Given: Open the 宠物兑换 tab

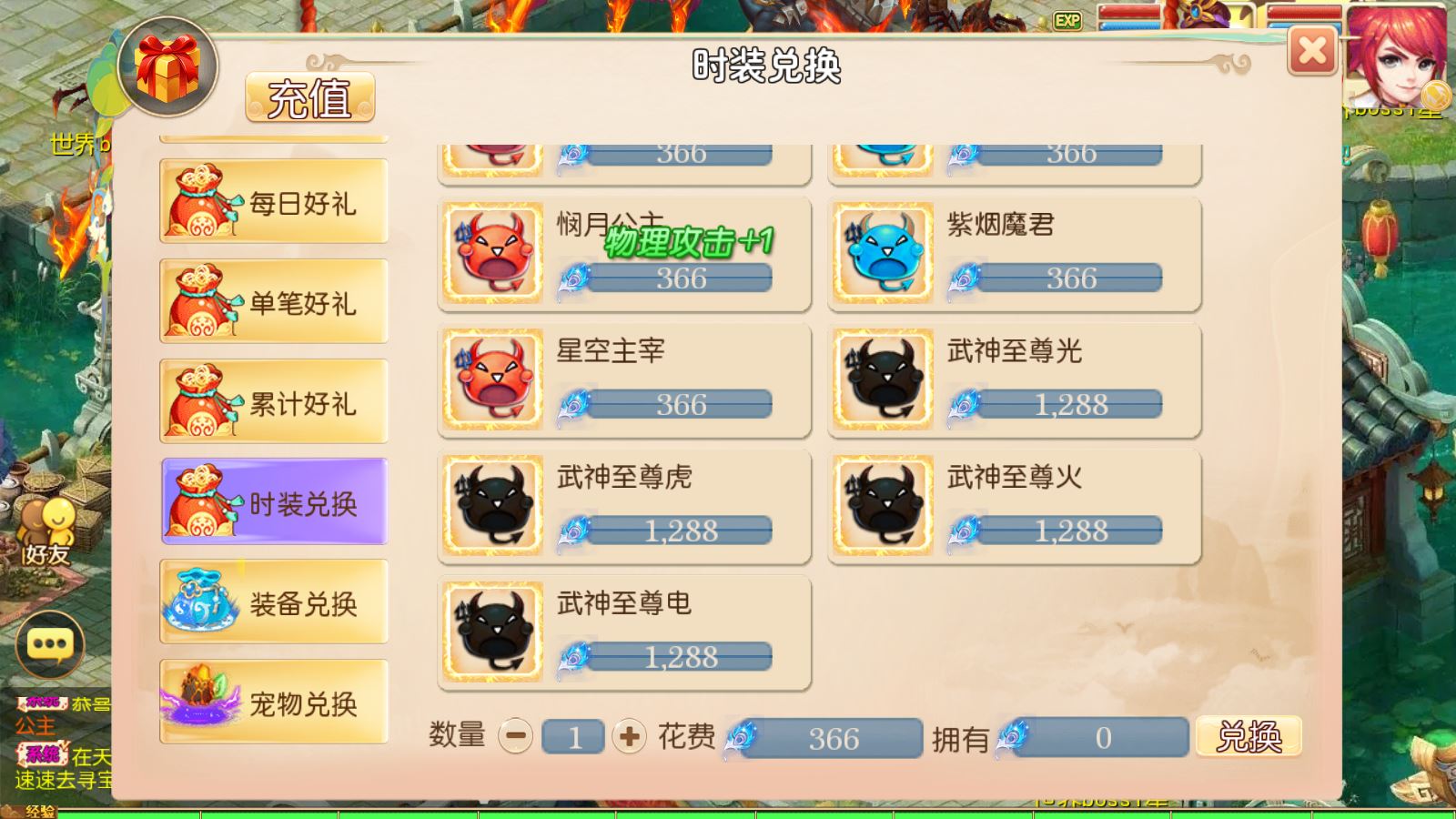Looking at the screenshot, I should click(x=274, y=702).
